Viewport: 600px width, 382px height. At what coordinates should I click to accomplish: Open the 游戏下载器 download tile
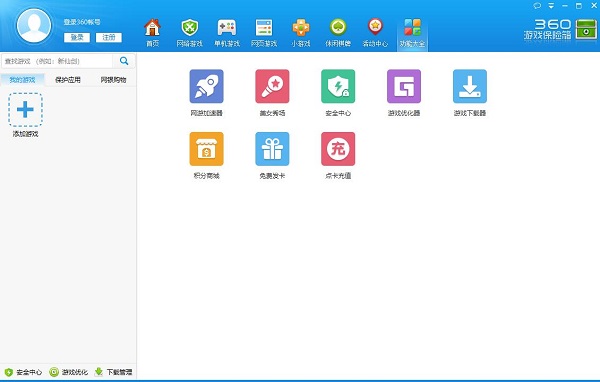click(x=470, y=86)
